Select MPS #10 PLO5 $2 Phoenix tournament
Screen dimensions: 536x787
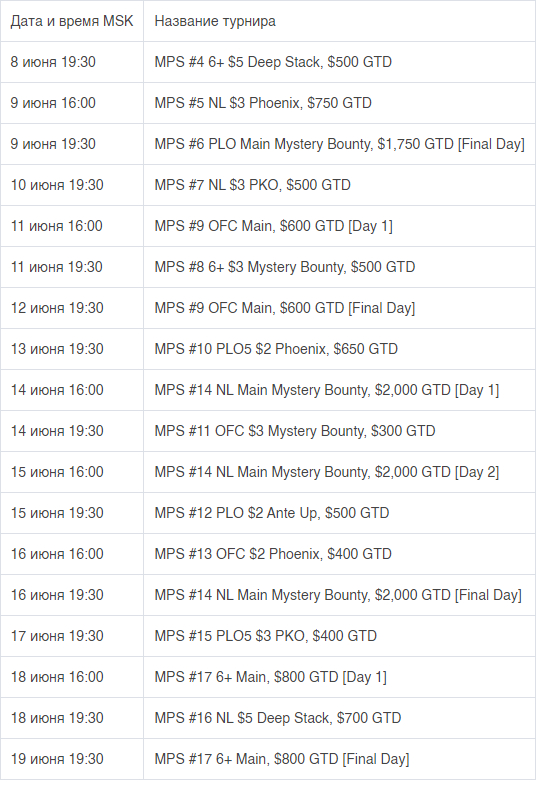276,349
